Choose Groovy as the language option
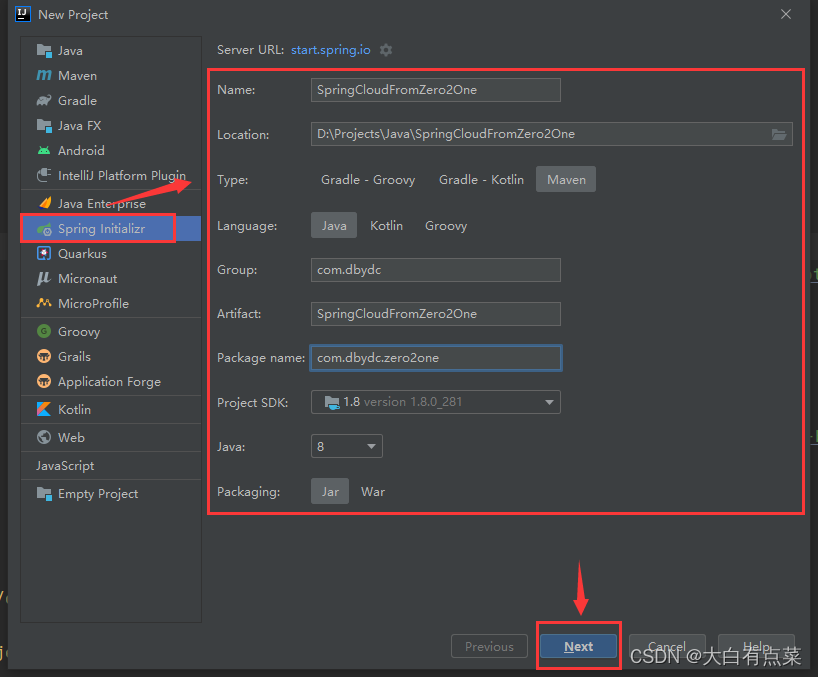This screenshot has height=677, width=818. pyautogui.click(x=446, y=225)
